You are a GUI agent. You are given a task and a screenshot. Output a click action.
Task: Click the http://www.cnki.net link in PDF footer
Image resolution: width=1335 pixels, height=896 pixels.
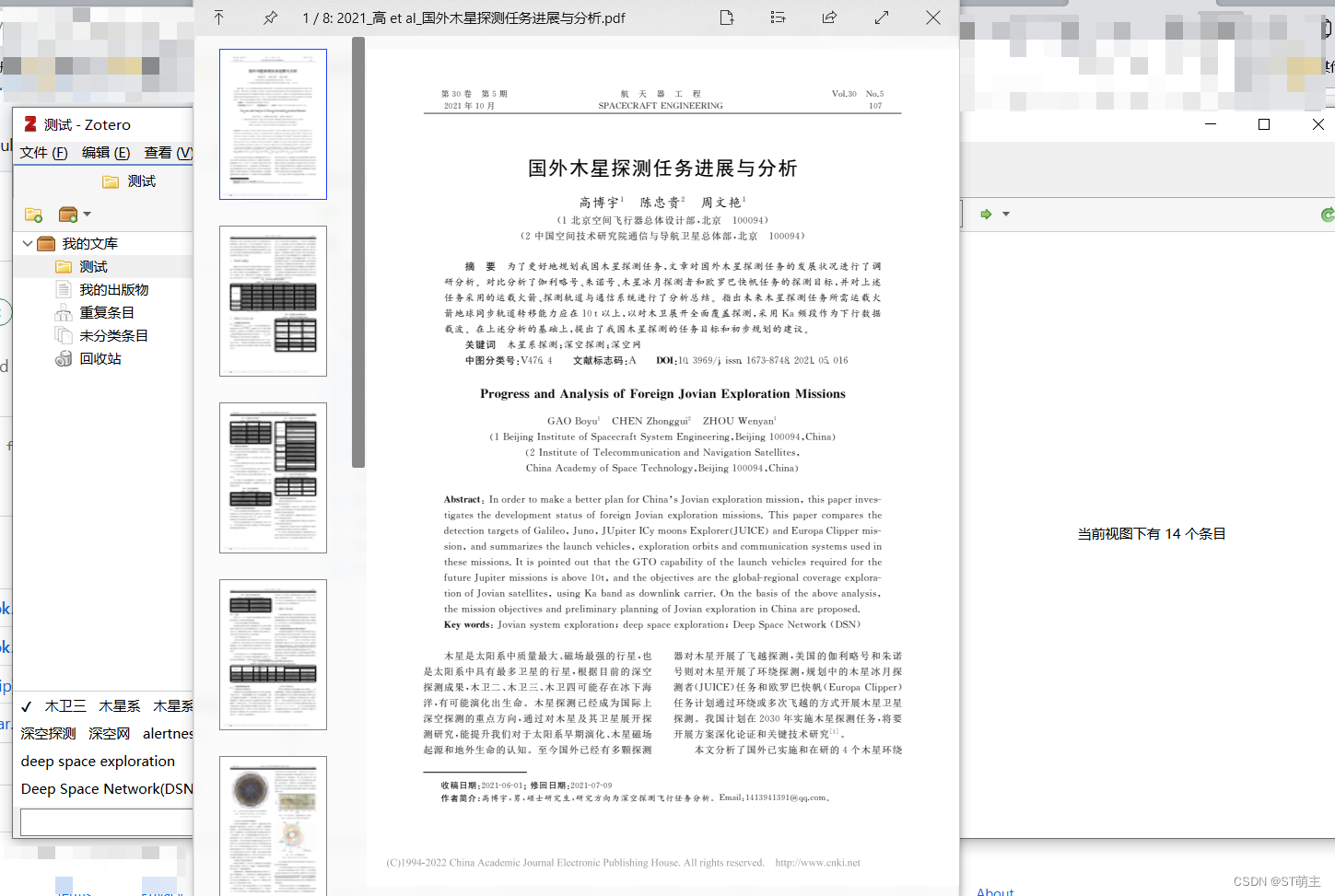[817, 863]
